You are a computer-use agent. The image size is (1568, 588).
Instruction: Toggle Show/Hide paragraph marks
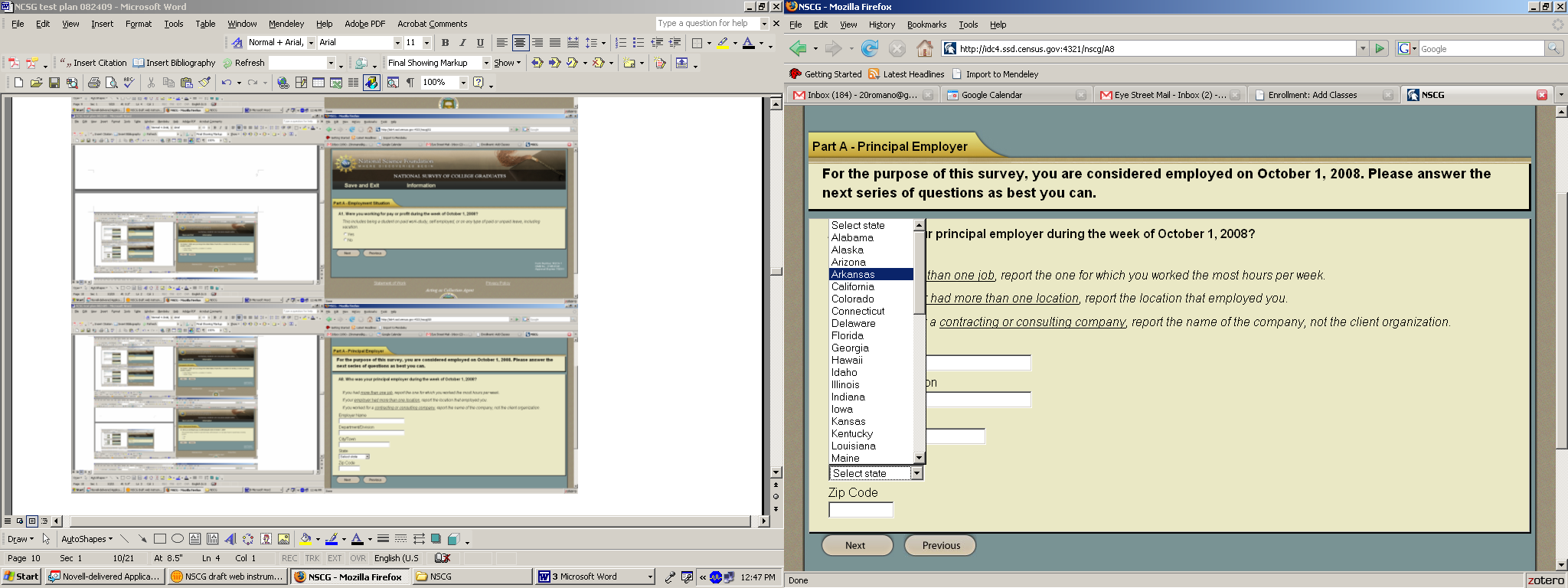[x=410, y=83]
